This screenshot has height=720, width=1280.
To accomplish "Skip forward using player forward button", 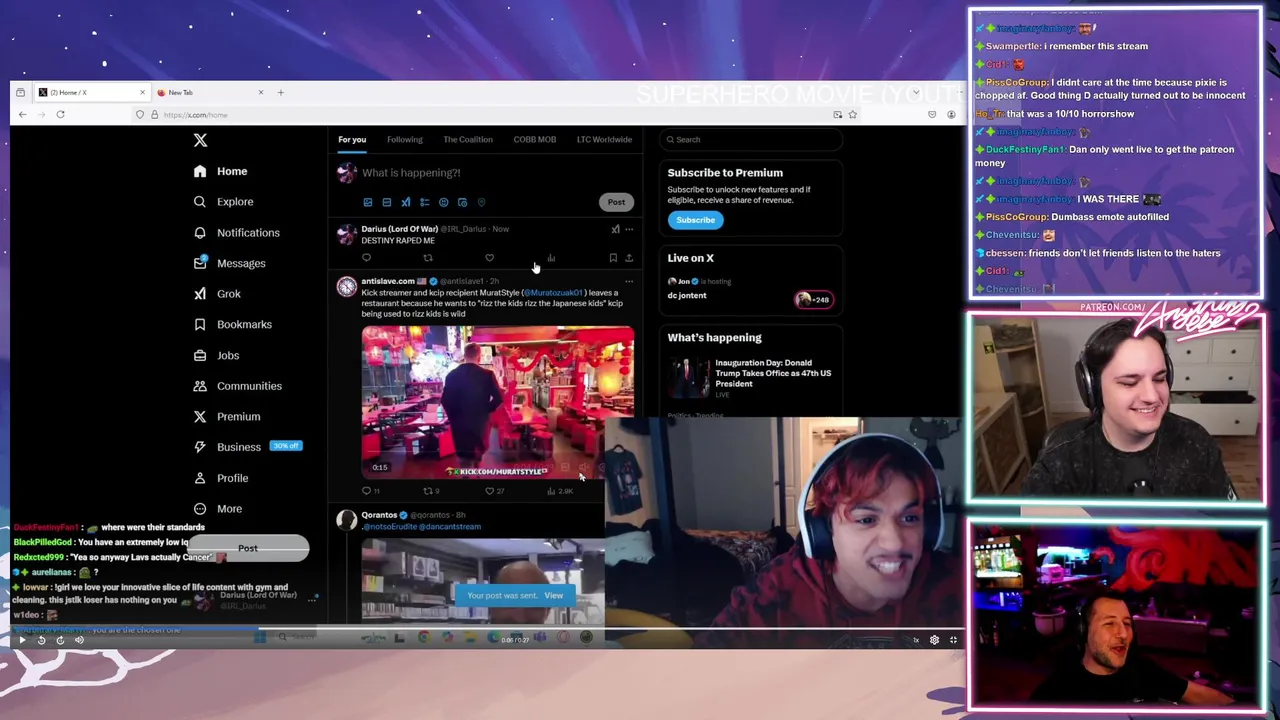I will pyautogui.click(x=60, y=640).
